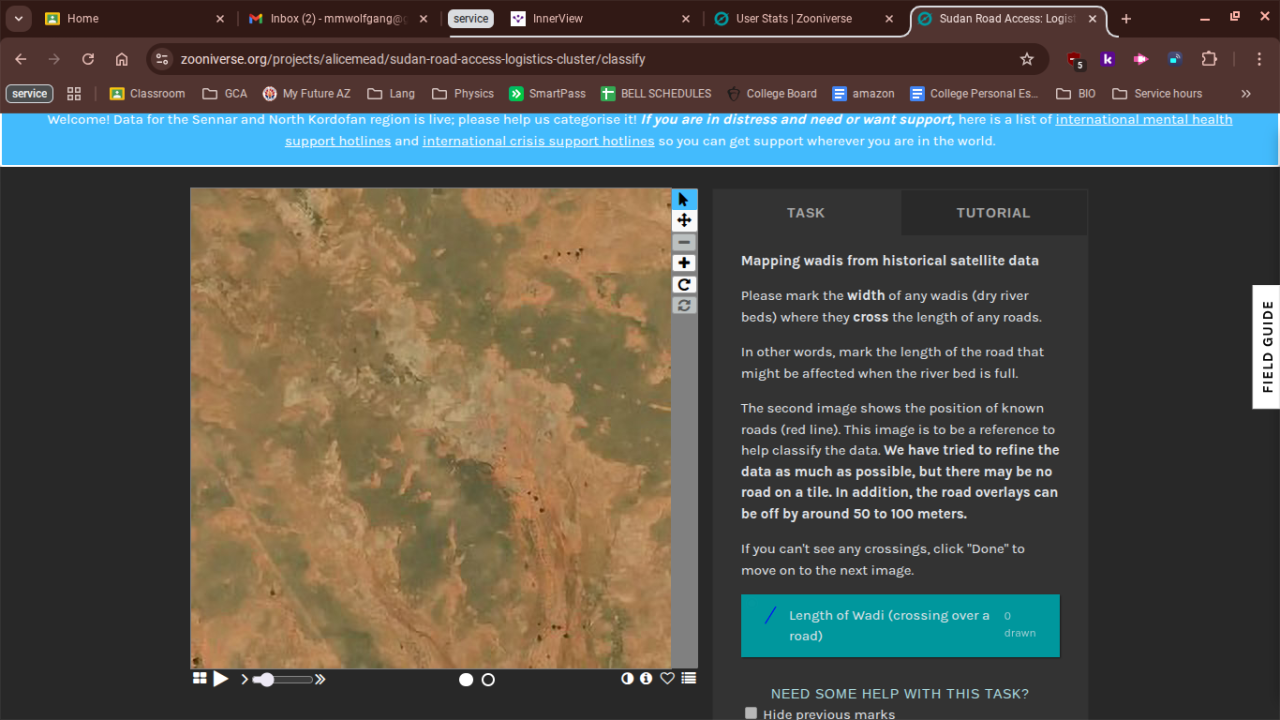1280x720 pixels.
Task: Open the purple K extension
Action: point(1107,59)
